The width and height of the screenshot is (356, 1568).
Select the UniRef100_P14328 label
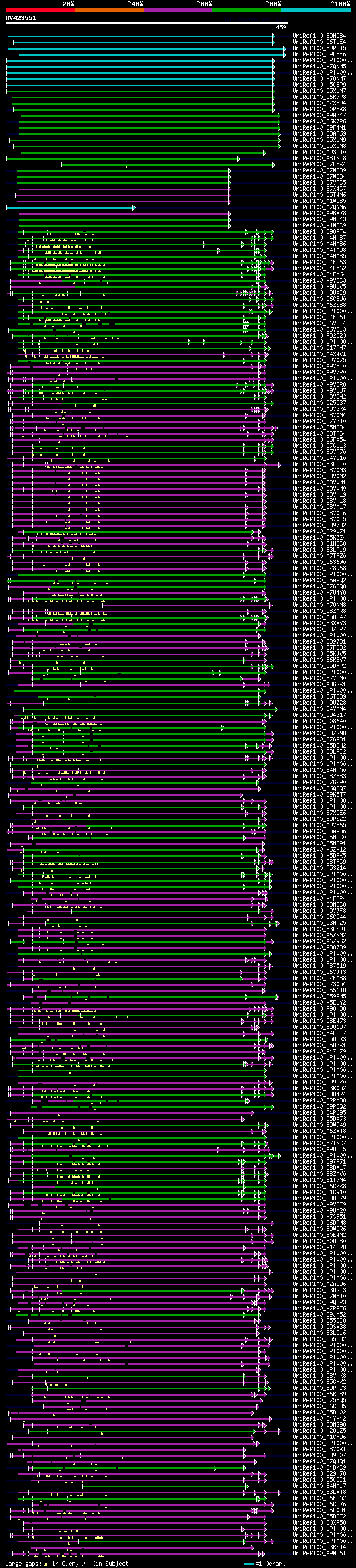319,1247
